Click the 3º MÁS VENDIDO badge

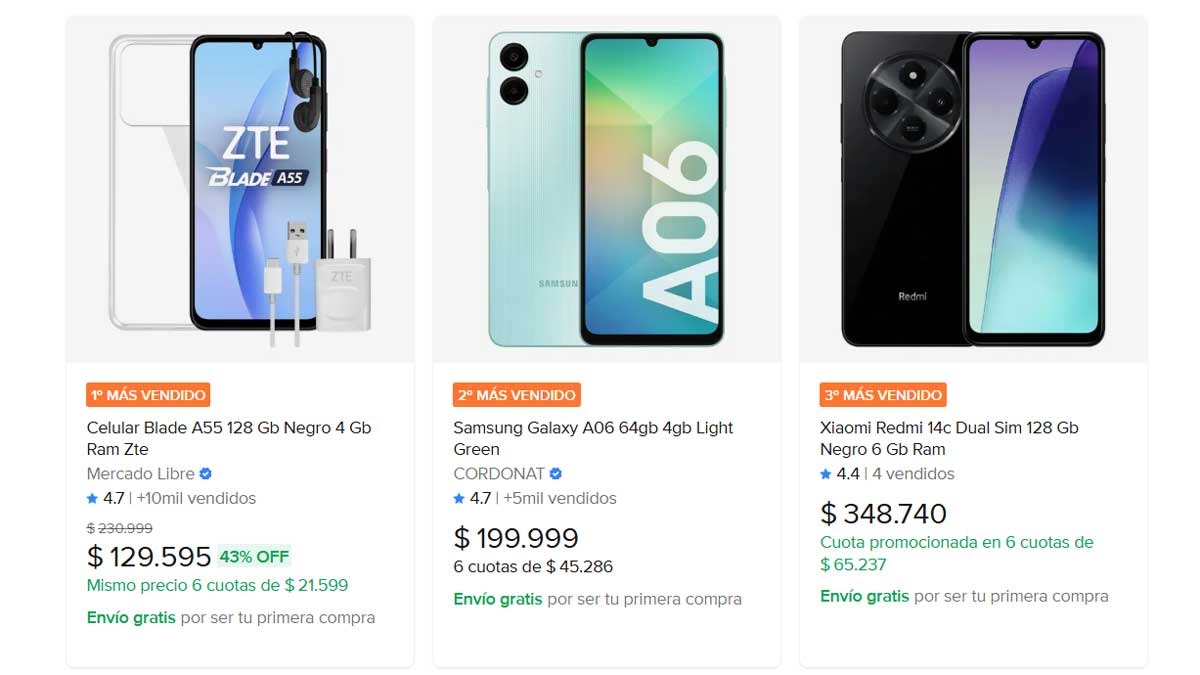click(x=884, y=394)
